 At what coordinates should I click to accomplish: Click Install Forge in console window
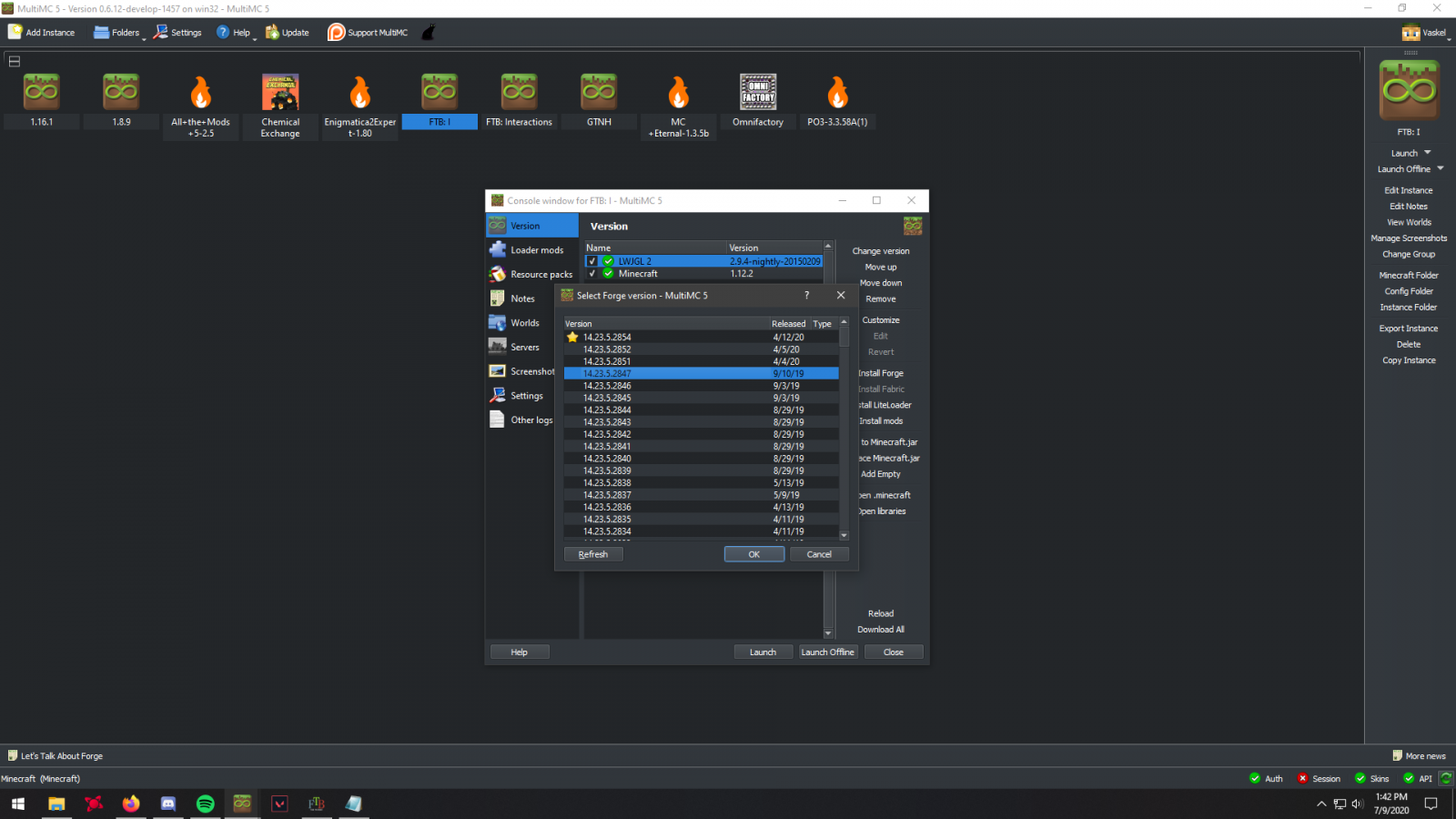point(881,373)
